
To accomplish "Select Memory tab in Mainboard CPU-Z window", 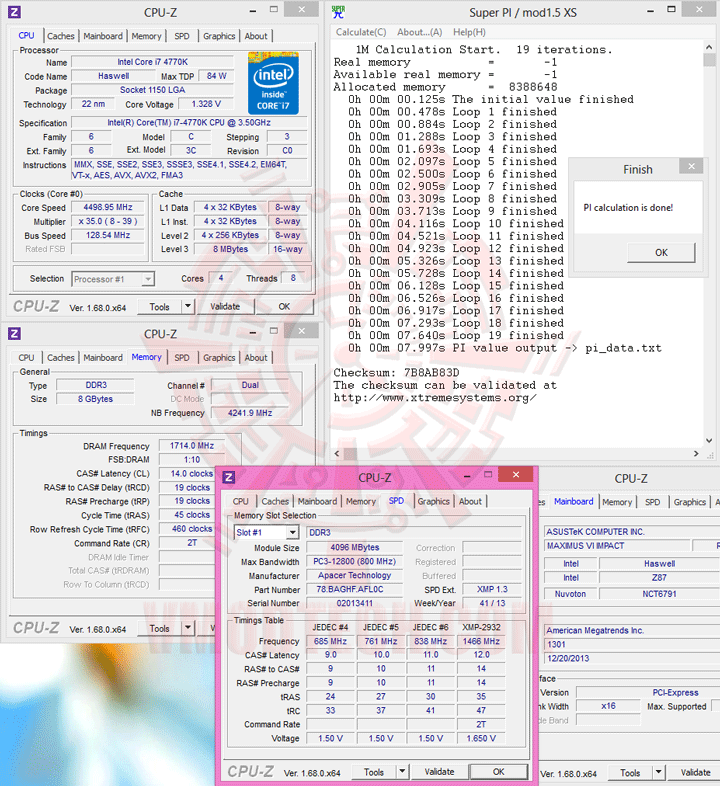I will pos(617,502).
